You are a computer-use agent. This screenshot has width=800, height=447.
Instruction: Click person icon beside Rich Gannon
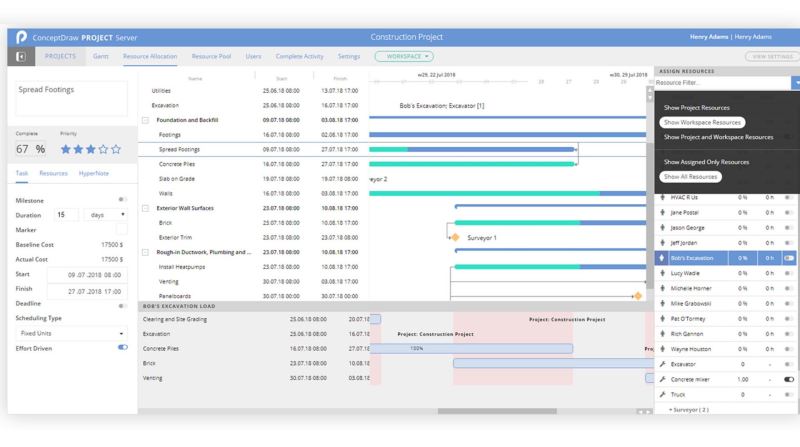coord(662,334)
